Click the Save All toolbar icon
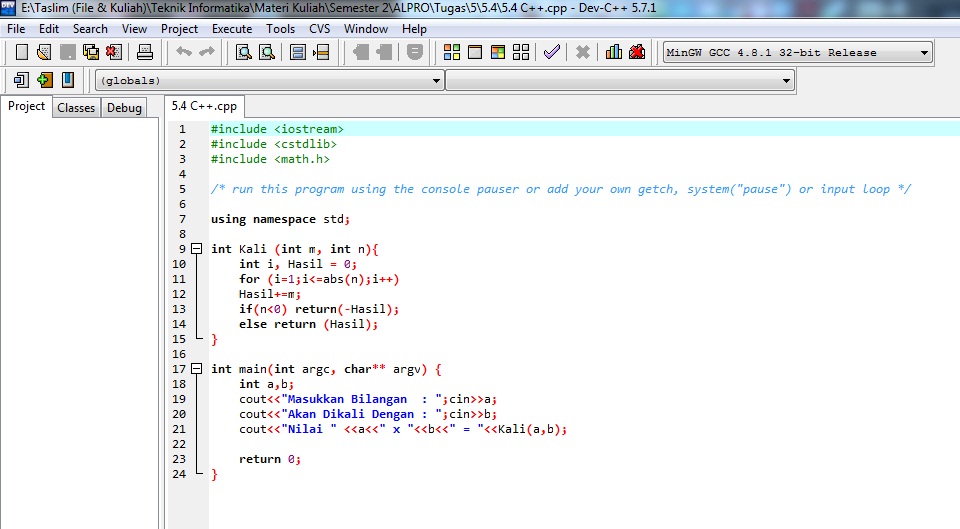 pos(91,52)
